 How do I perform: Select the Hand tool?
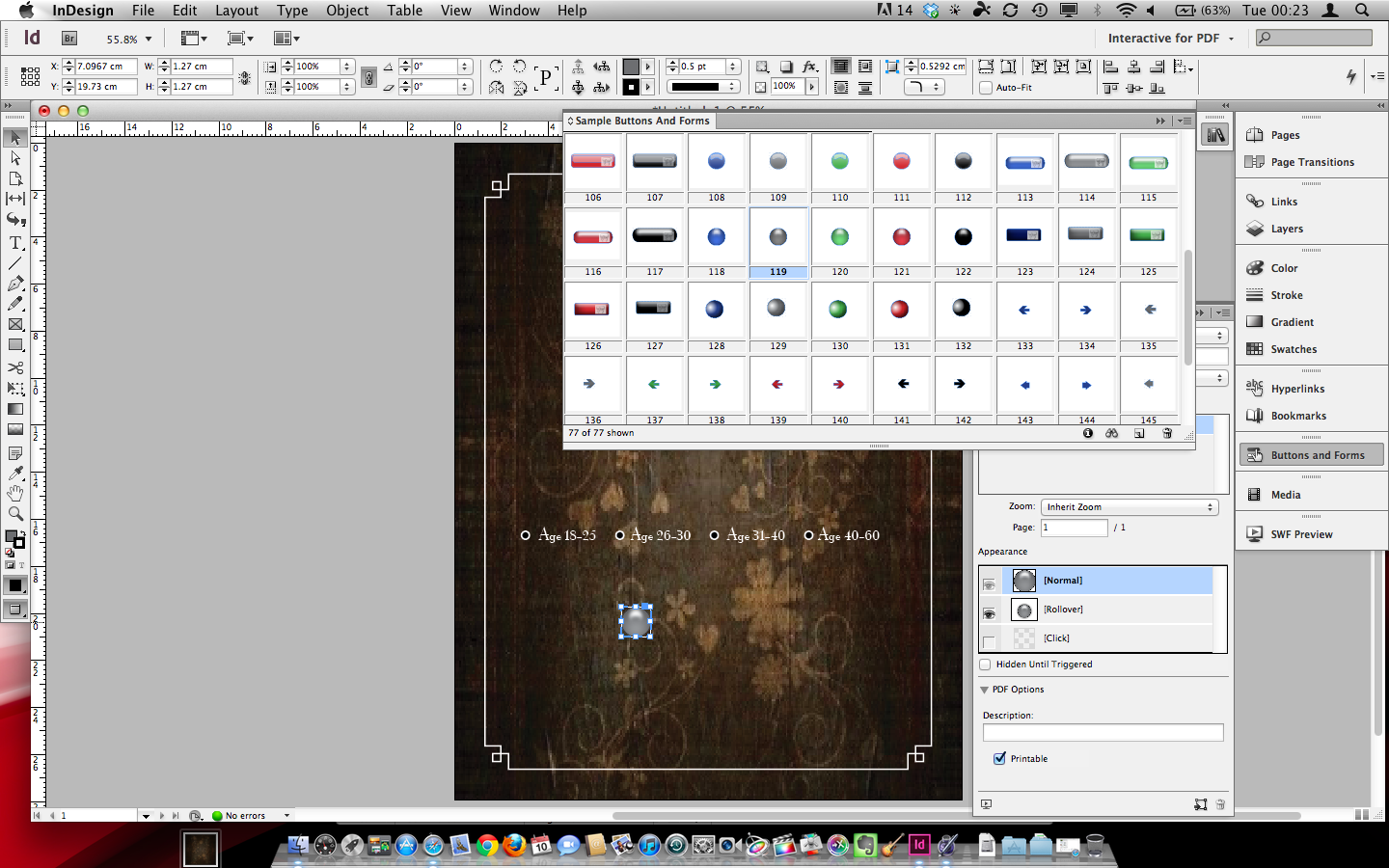pos(15,493)
